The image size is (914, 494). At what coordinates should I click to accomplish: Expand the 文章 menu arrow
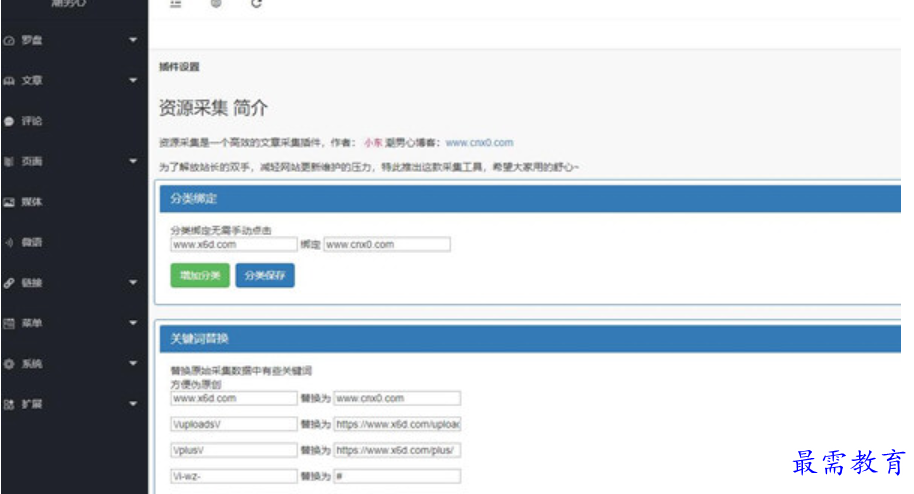tap(133, 80)
